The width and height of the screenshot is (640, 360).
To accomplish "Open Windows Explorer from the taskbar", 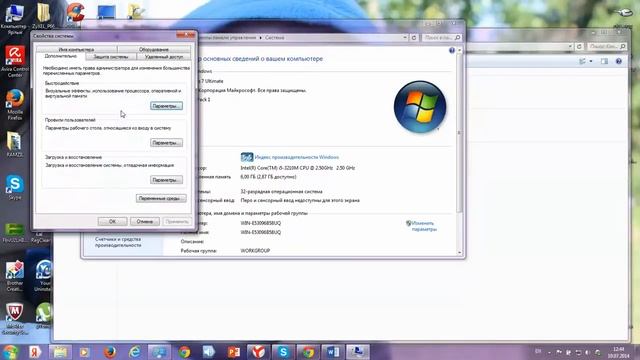I will (x=60, y=352).
